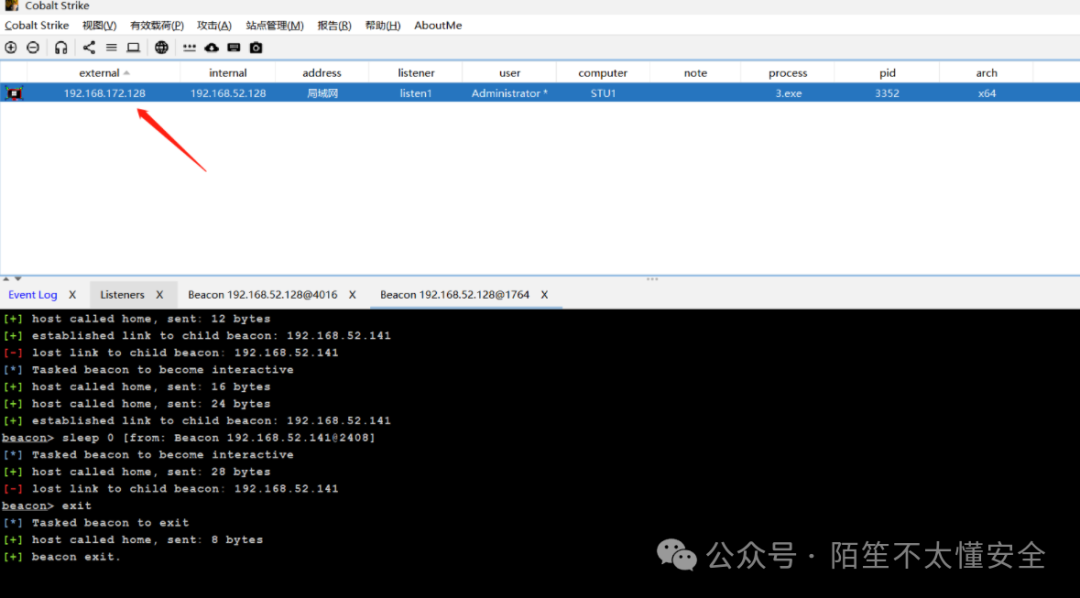
Task: Select the Administrator session row
Action: (x=510, y=92)
